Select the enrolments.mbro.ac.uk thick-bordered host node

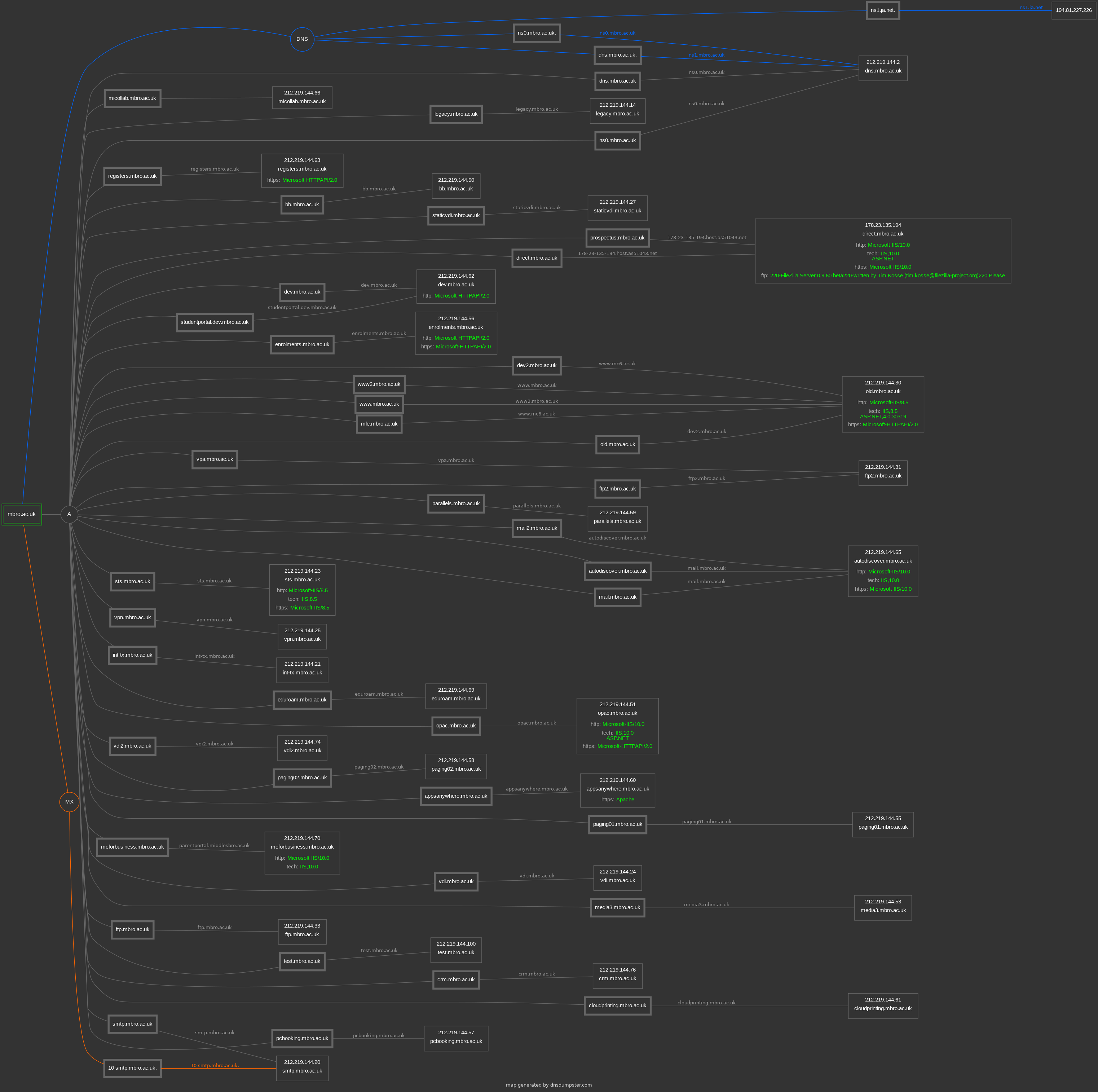click(x=302, y=344)
